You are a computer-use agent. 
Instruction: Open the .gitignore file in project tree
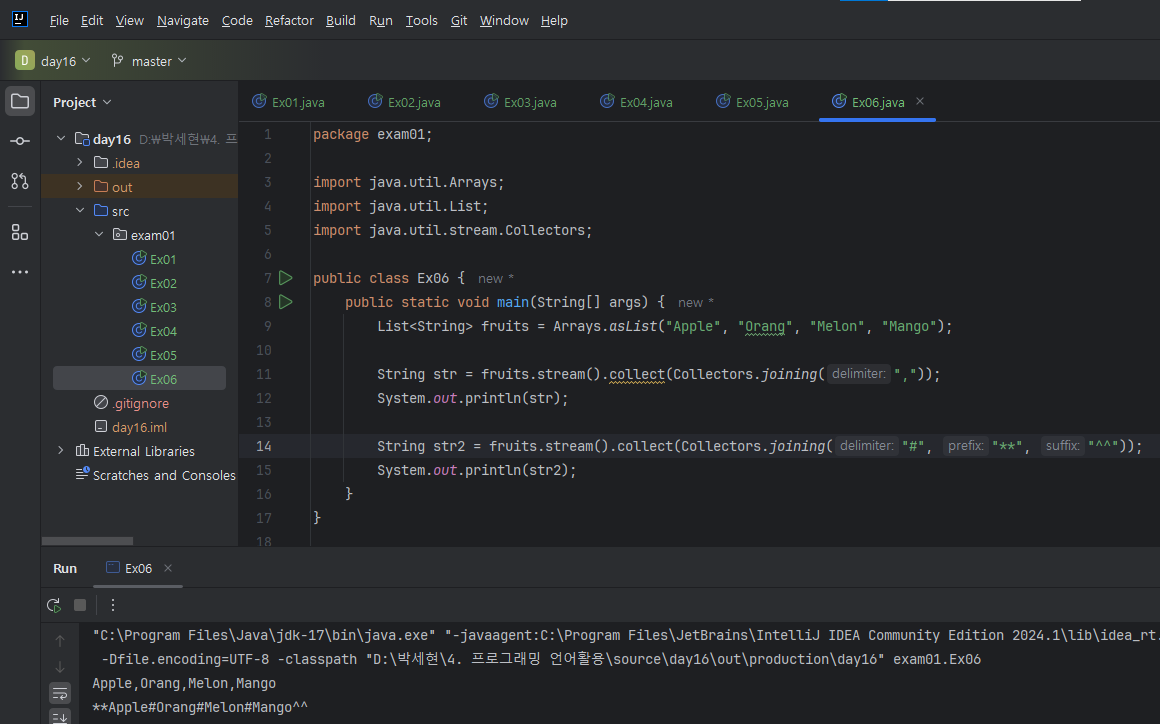point(140,403)
